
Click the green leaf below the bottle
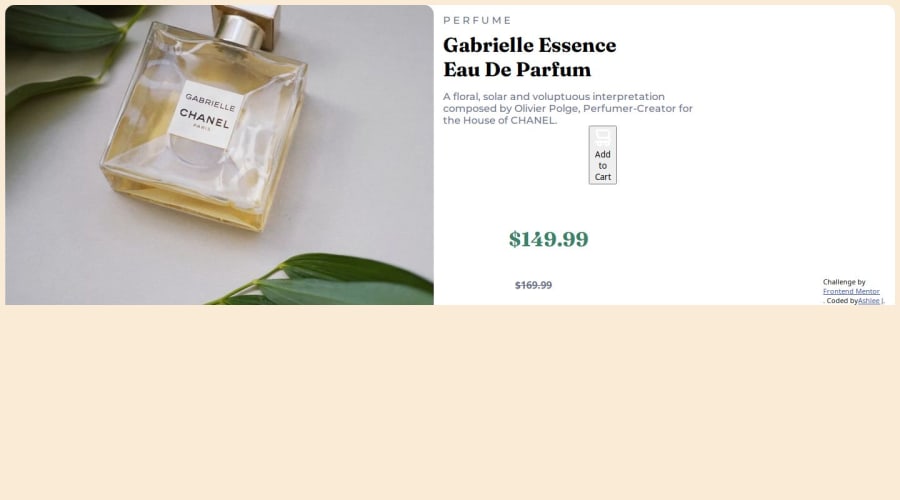[x=339, y=281]
